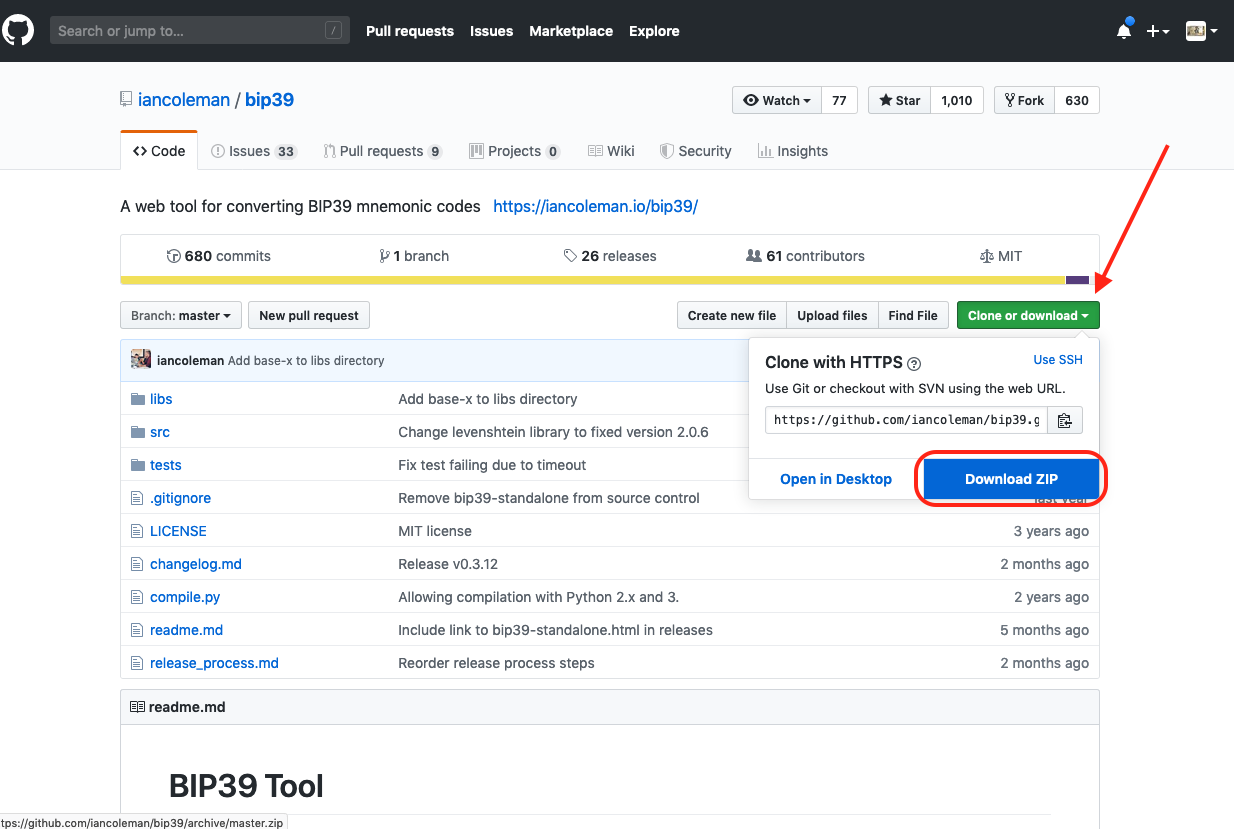Switch to the Pull requests 9 tab
This screenshot has height=829, width=1234.
(382, 151)
